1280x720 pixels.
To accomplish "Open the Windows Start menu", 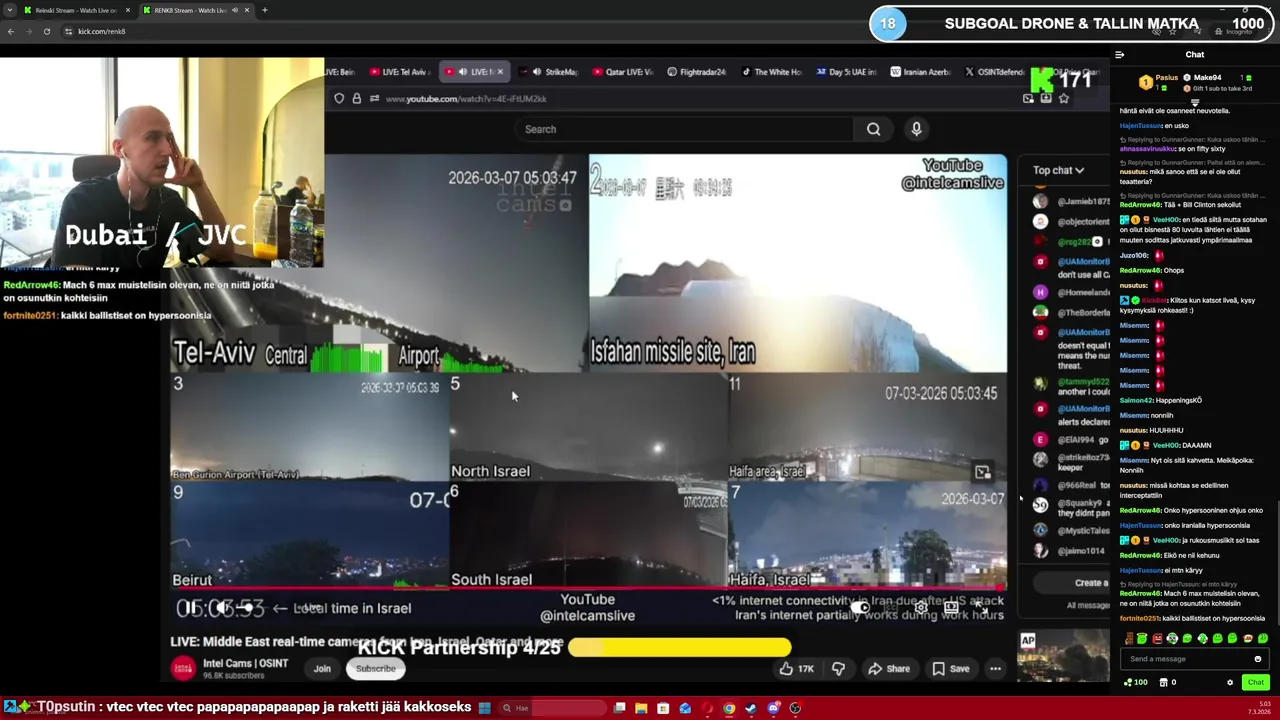I will click(484, 708).
